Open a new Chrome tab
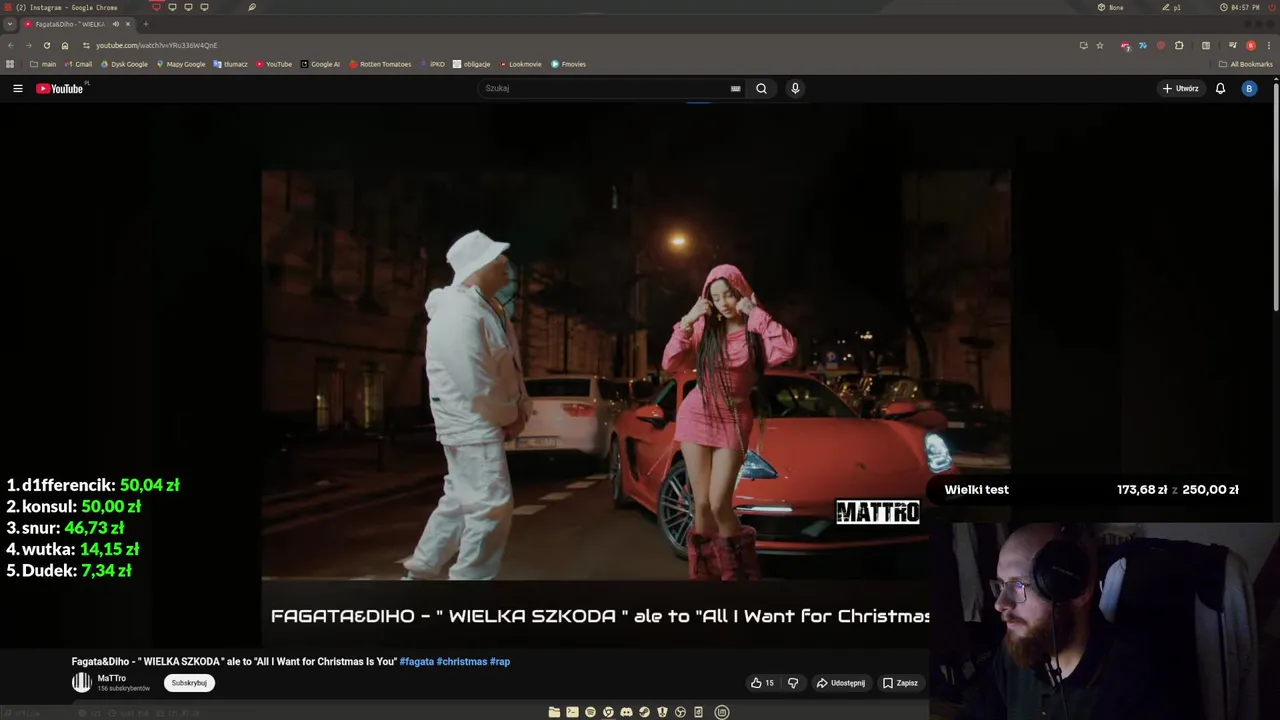The image size is (1280, 720). click(x=145, y=24)
